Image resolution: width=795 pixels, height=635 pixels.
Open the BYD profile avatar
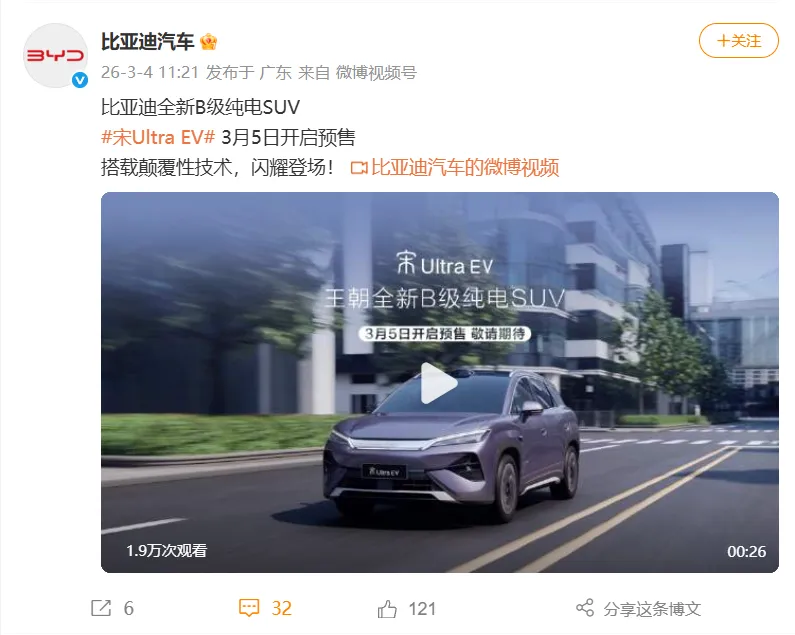[x=56, y=55]
